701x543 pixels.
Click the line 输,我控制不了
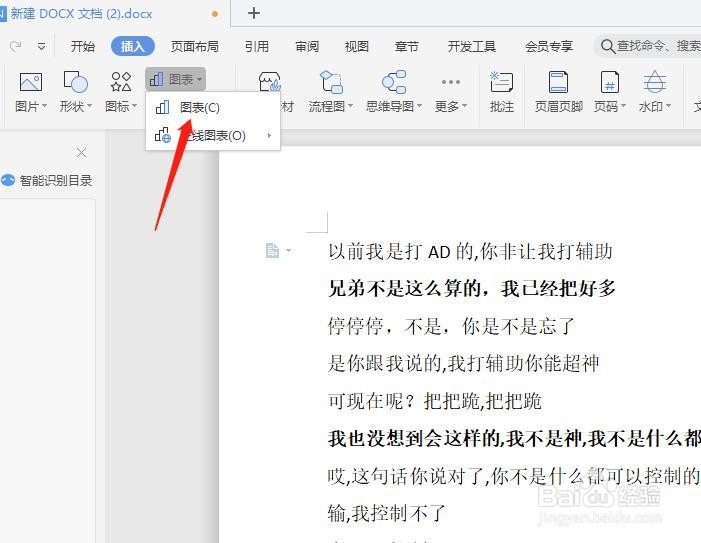tap(387, 513)
